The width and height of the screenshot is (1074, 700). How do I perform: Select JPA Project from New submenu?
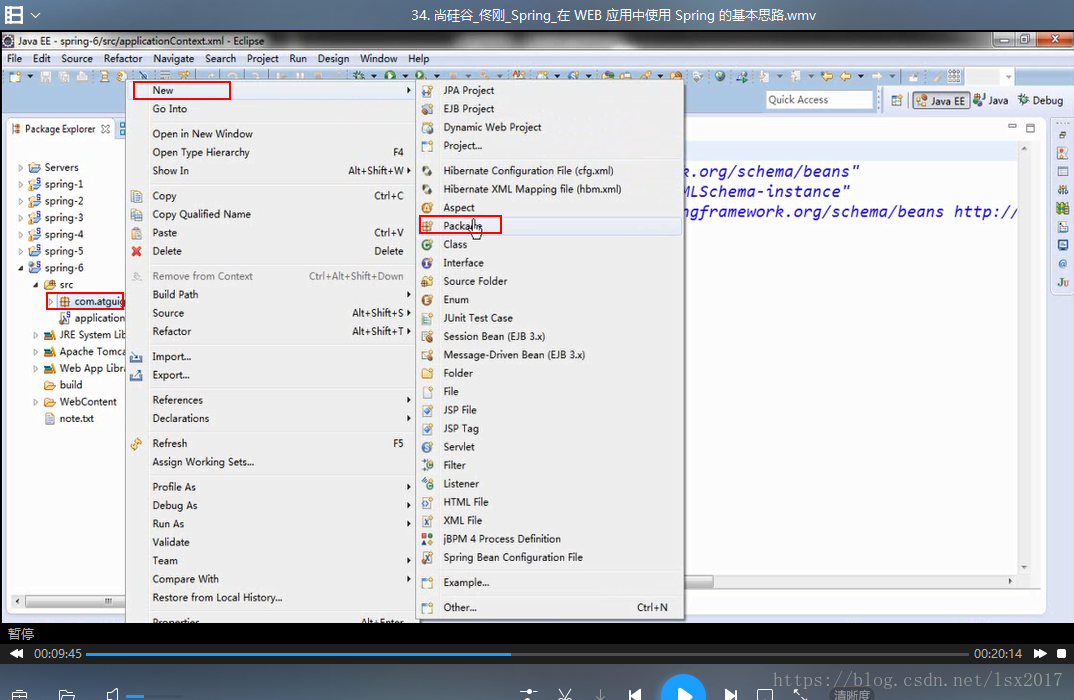coord(469,90)
